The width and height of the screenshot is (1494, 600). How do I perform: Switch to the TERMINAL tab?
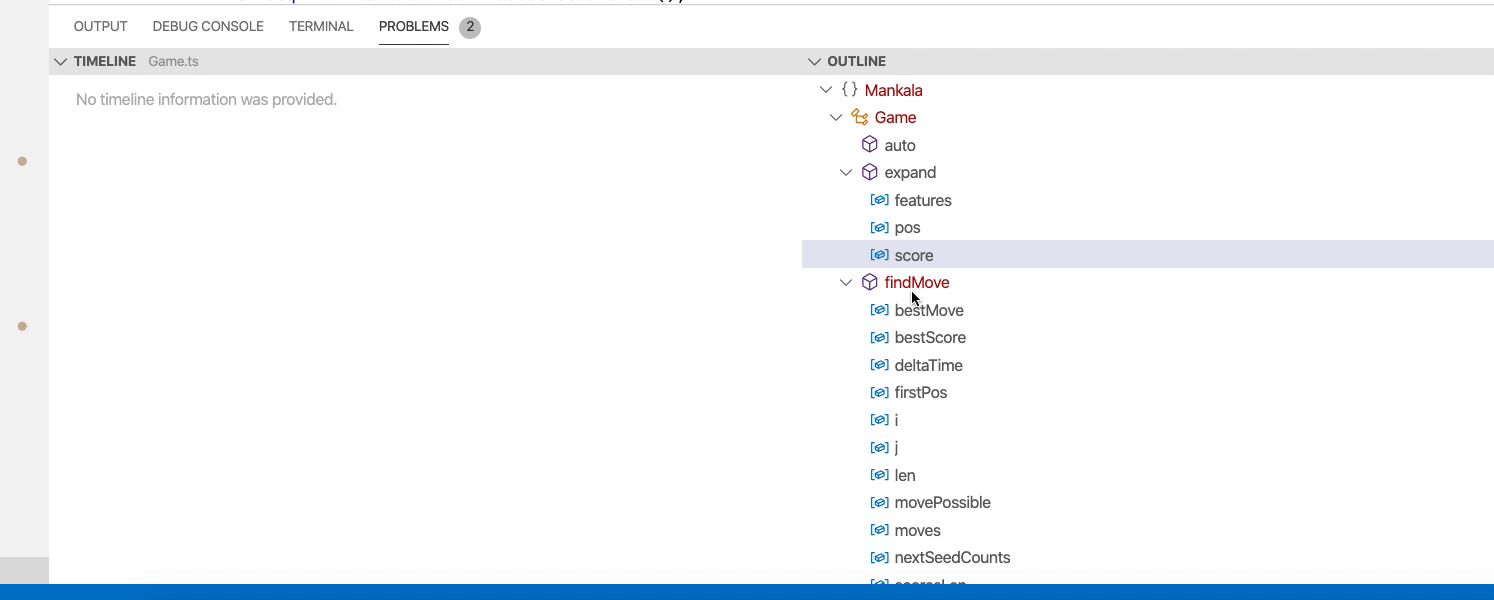(x=321, y=26)
